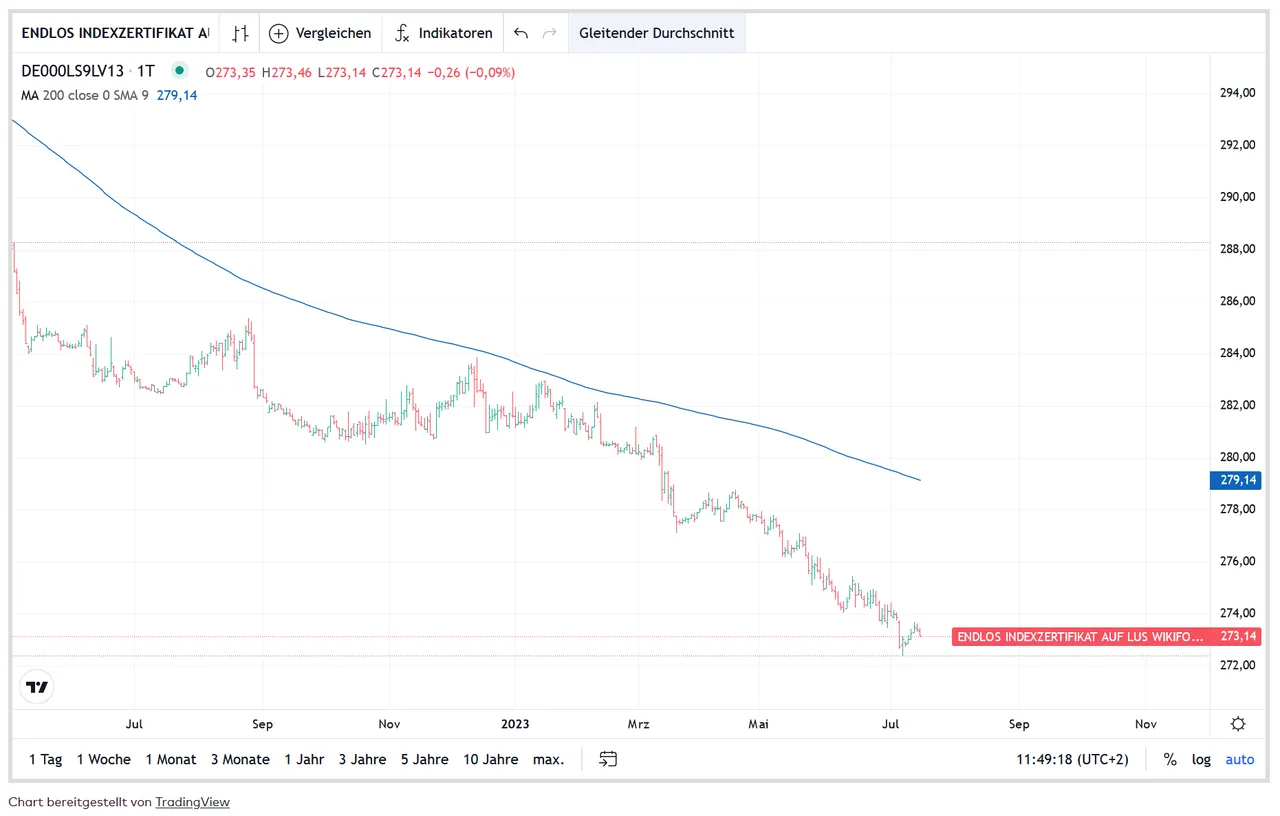
Task: Select the red ENDLOS INDEXZERTIFIKAT AUF LUS price tag
Action: coord(1080,636)
